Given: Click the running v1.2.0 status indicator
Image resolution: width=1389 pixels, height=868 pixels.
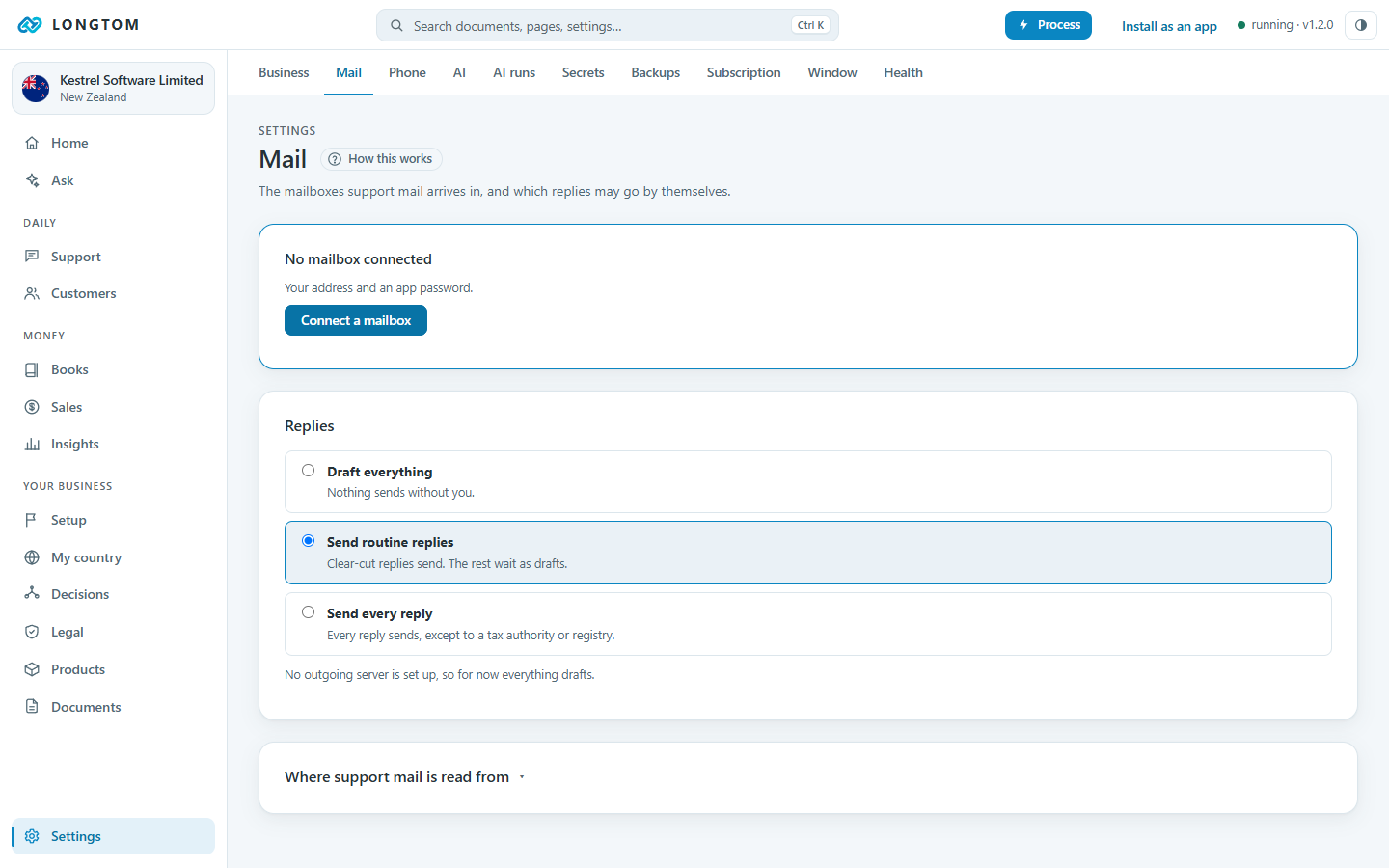Looking at the screenshot, I should point(1285,25).
